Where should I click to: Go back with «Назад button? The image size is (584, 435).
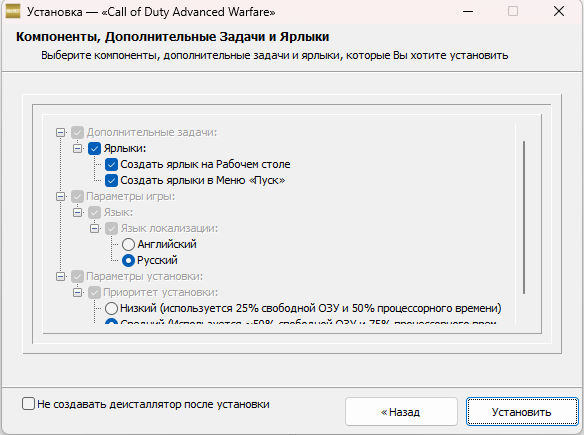(401, 412)
